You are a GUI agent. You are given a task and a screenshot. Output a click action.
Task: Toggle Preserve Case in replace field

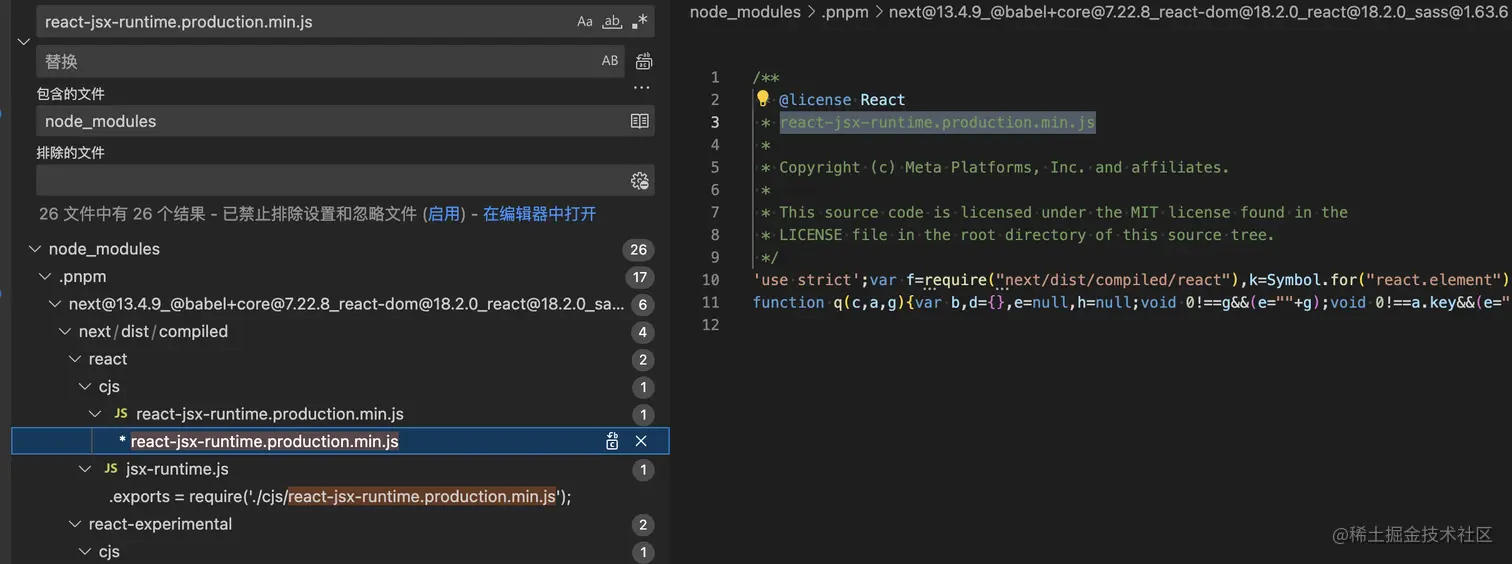click(x=610, y=61)
